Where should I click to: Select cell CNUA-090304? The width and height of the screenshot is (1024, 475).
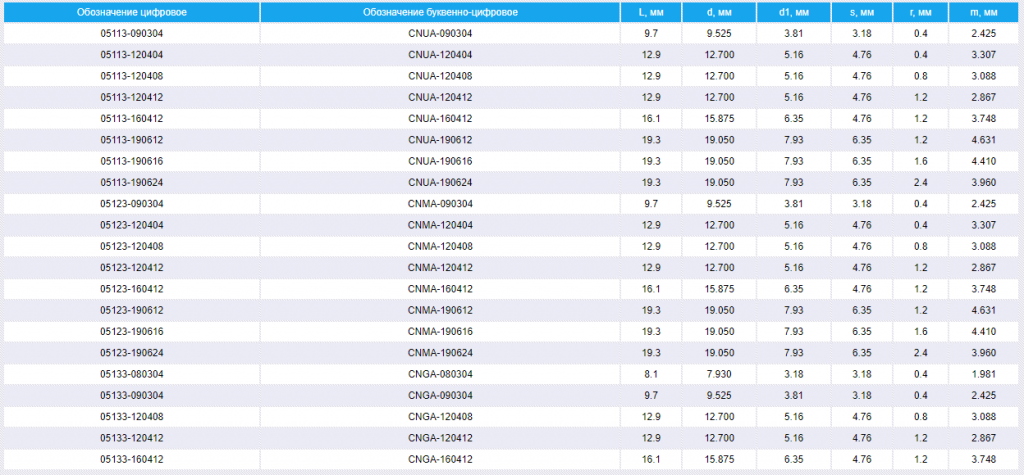pos(440,33)
